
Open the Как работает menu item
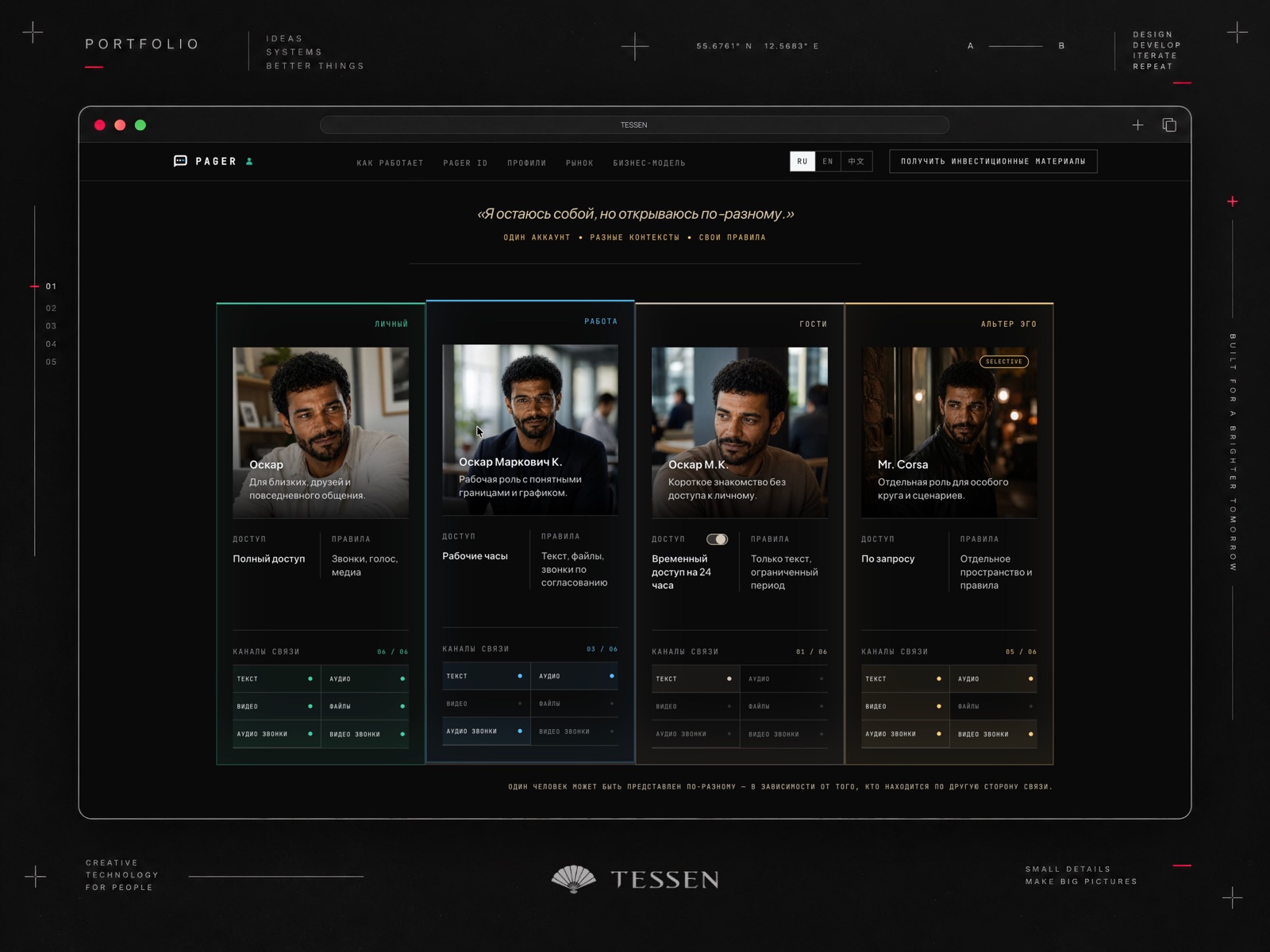point(390,163)
